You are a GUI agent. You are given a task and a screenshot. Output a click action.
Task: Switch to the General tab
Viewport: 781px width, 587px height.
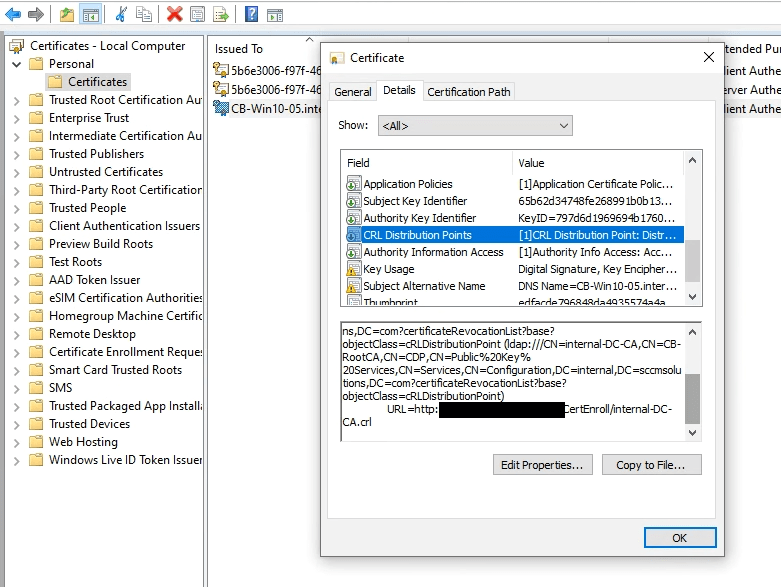353,92
